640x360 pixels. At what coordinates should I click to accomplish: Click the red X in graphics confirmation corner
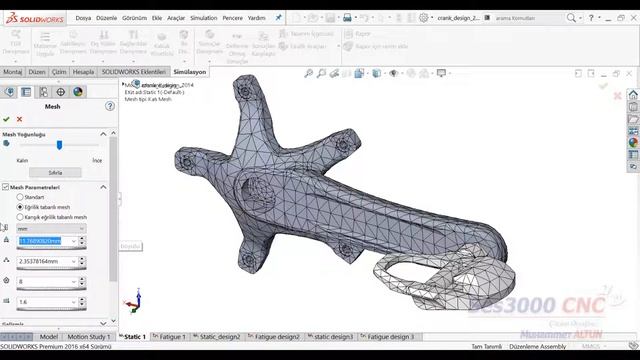pos(618,96)
